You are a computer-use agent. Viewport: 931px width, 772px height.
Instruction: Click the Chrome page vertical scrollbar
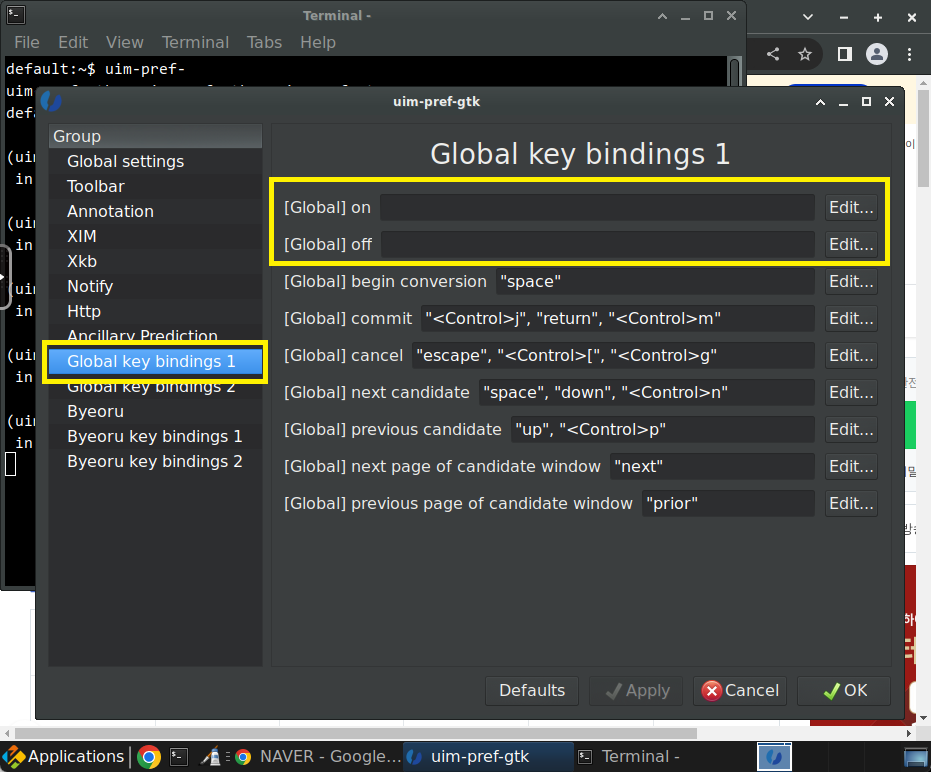pos(923,140)
